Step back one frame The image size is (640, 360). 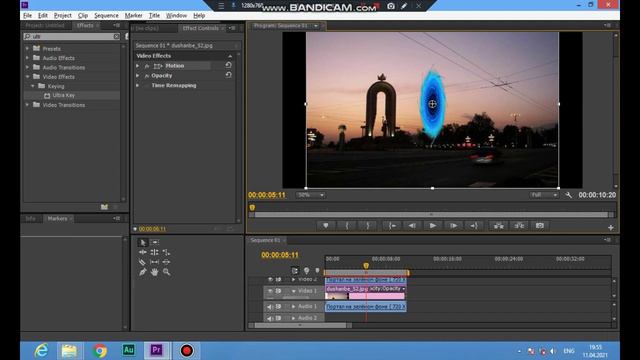[x=412, y=226]
